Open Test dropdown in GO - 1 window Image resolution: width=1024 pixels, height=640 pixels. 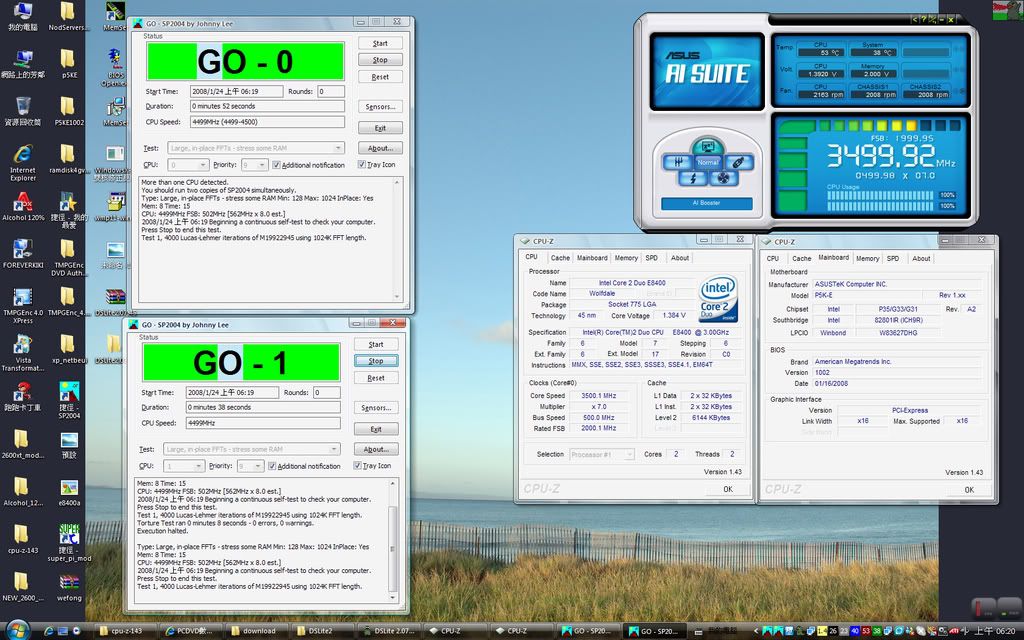coord(251,449)
